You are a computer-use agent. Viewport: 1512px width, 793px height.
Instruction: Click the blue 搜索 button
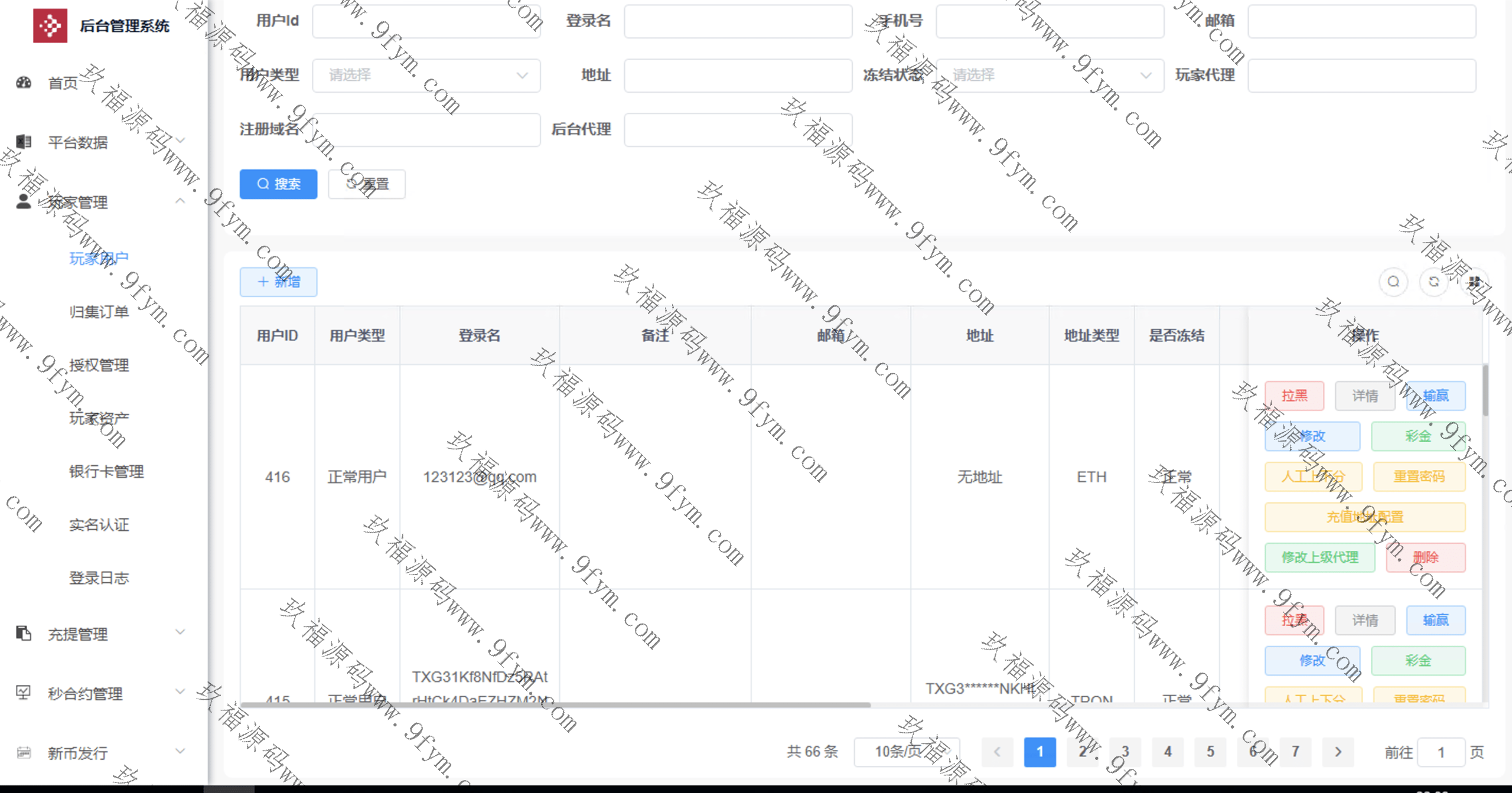tap(278, 184)
